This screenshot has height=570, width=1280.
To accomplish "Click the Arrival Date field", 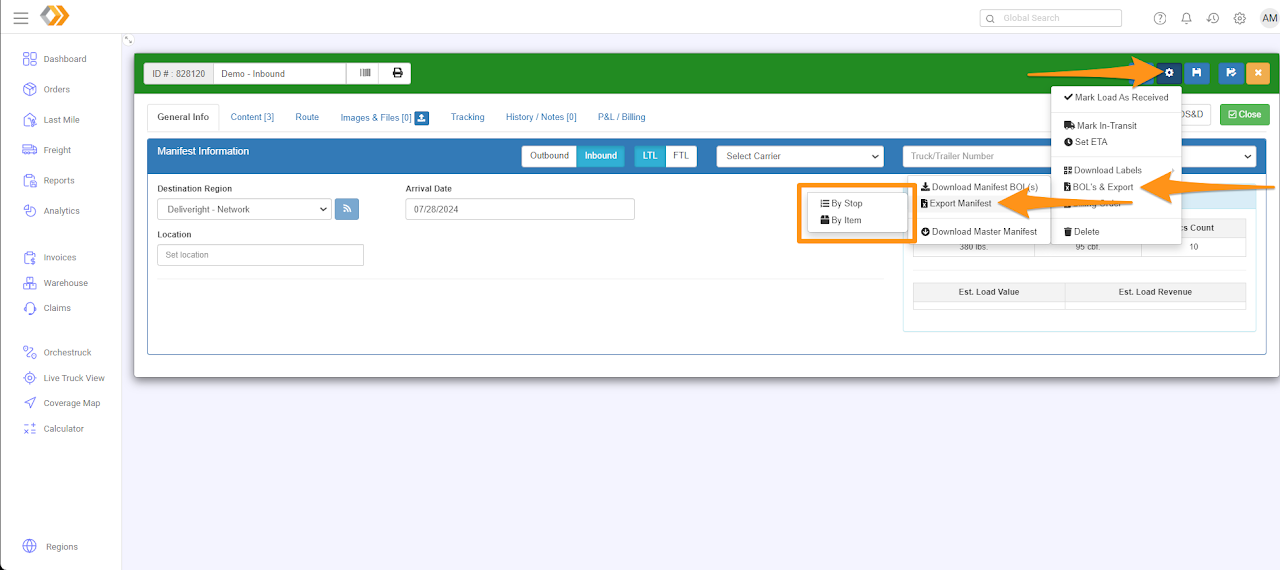I will click(520, 209).
